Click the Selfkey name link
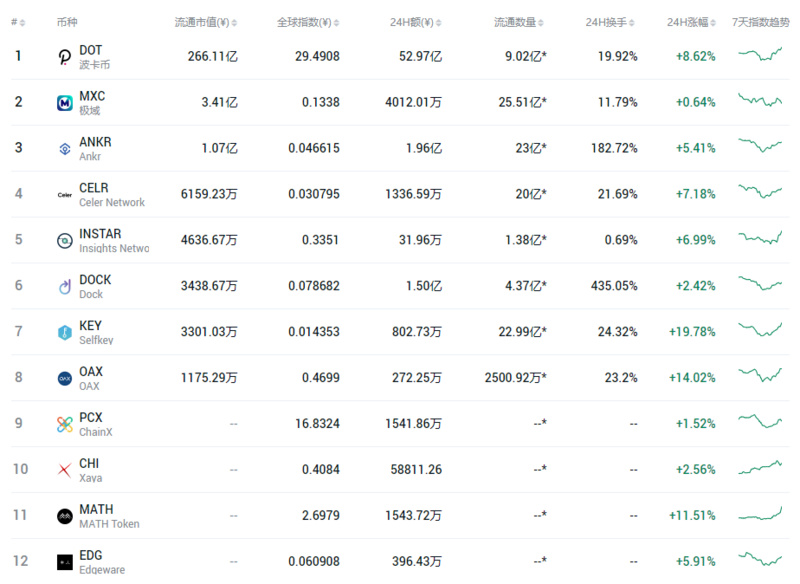This screenshot has width=800, height=584. click(96, 338)
